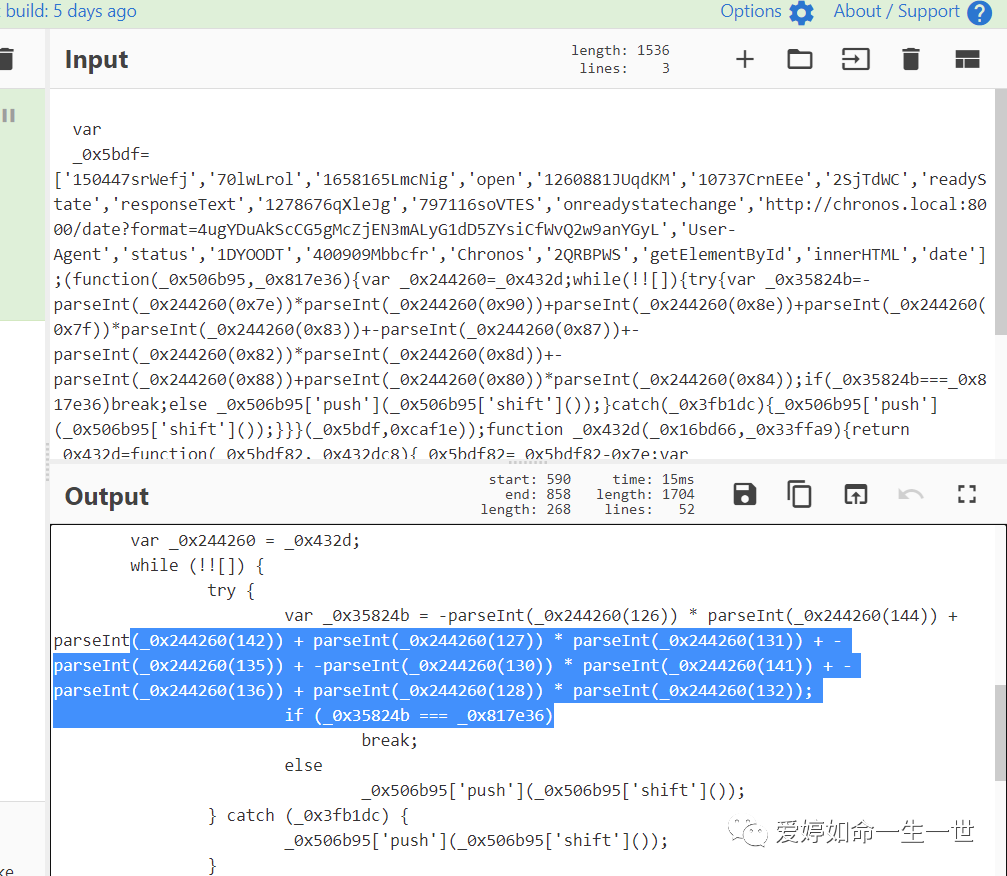Open folder as input

[x=800, y=59]
